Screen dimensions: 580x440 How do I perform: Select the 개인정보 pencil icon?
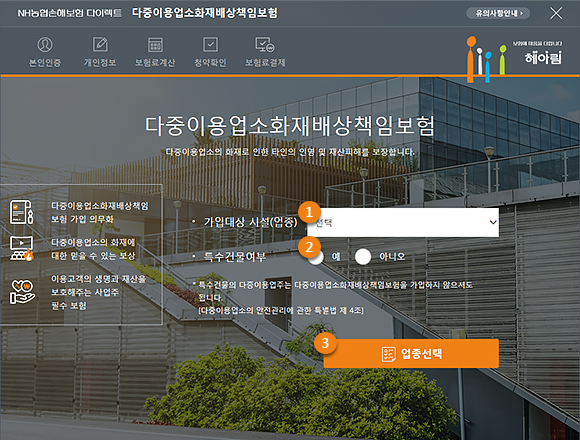point(100,44)
